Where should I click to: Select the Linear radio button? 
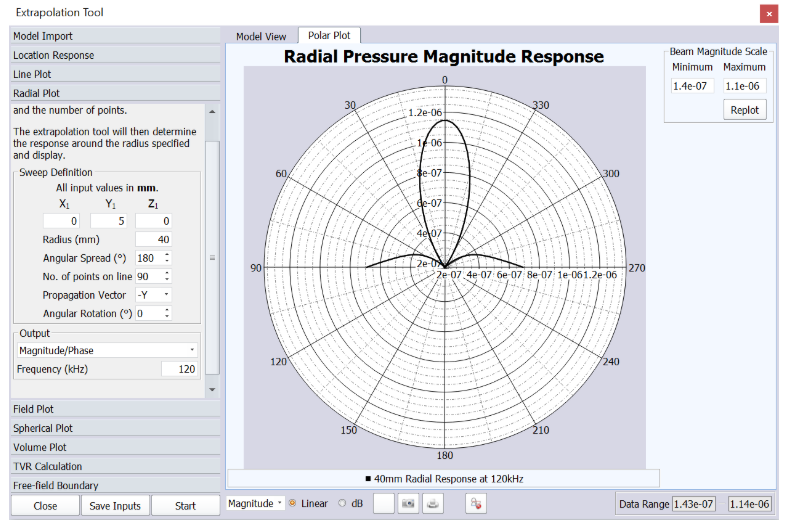(x=292, y=503)
